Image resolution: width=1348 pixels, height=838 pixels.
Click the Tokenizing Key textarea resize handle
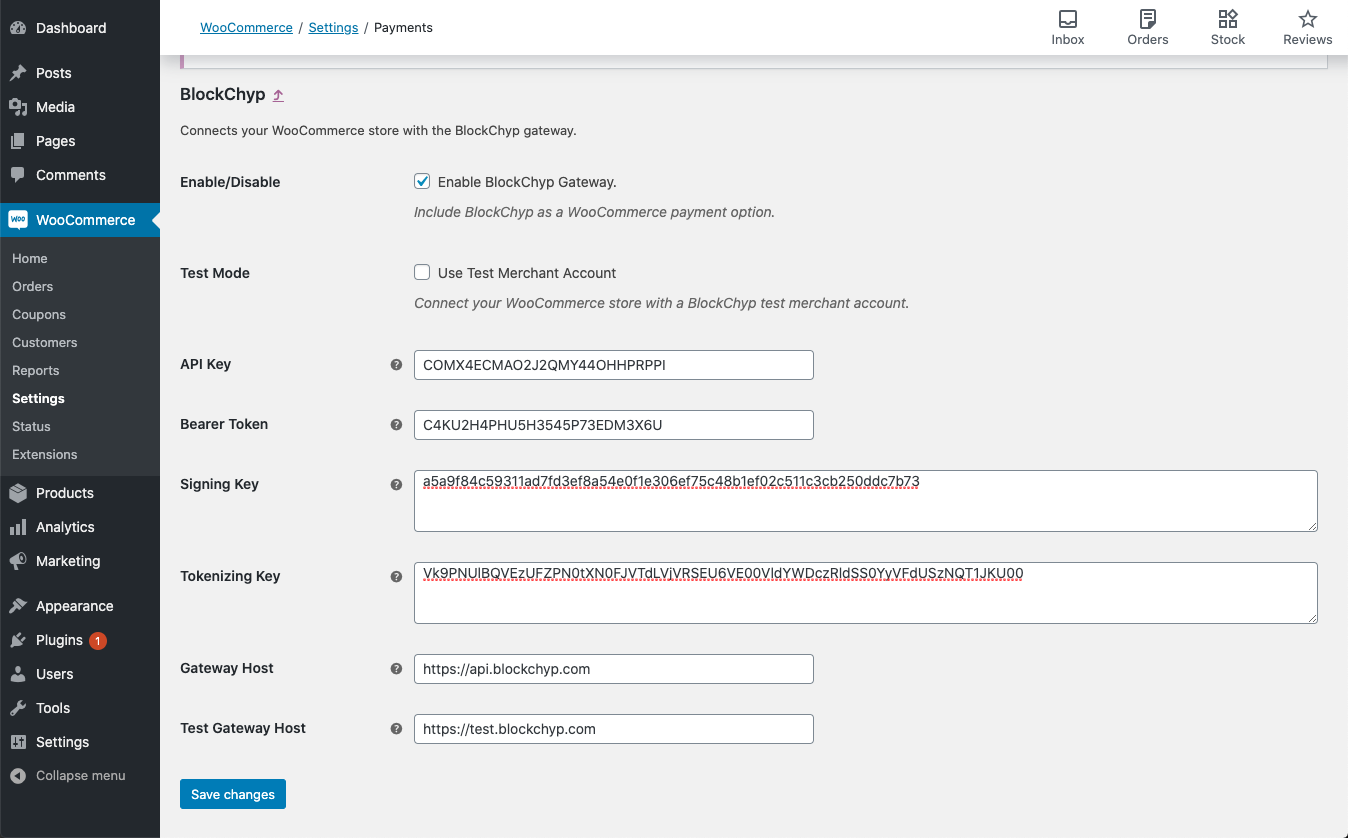coord(1311,617)
